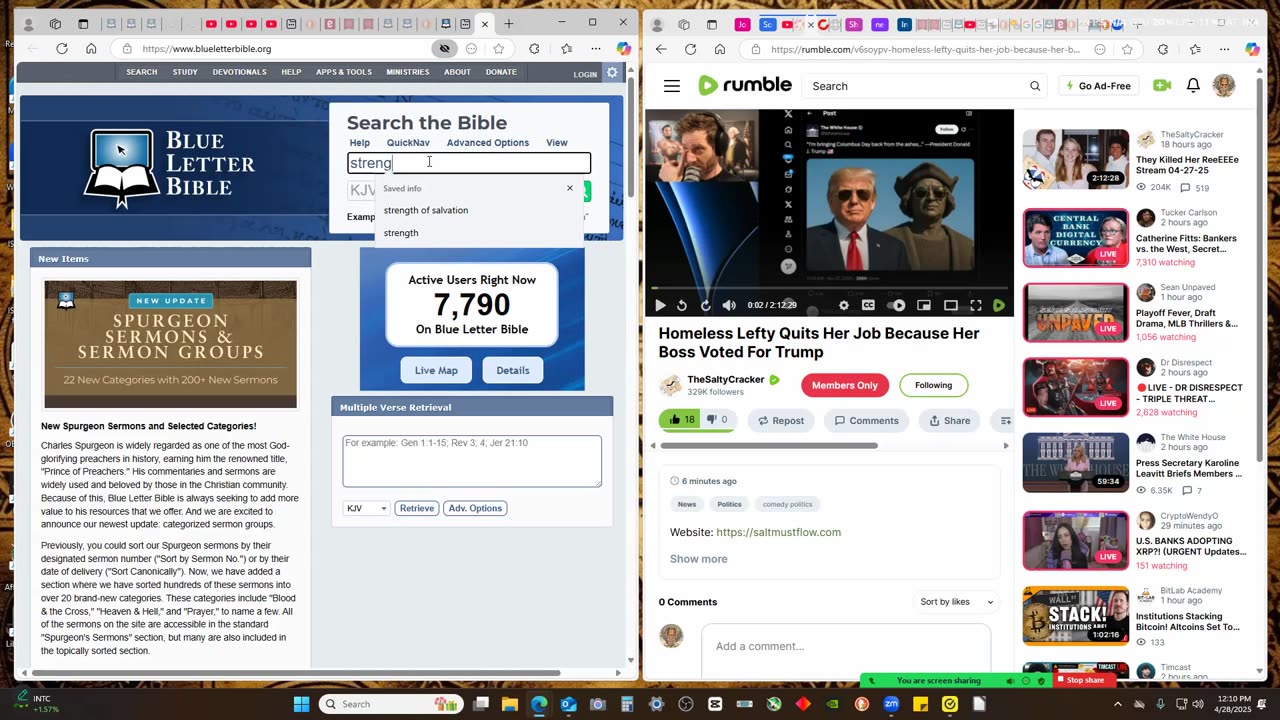
Task: Skip forward in the Rumble video
Action: pos(705,306)
